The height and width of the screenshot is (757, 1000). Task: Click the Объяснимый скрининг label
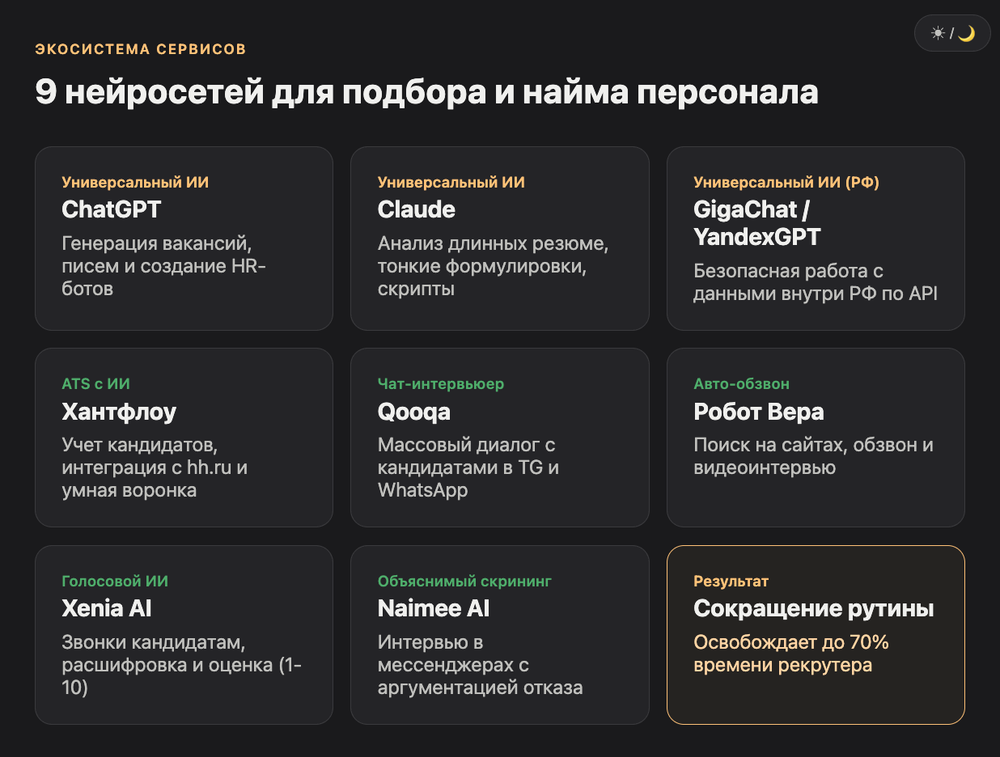[464, 581]
